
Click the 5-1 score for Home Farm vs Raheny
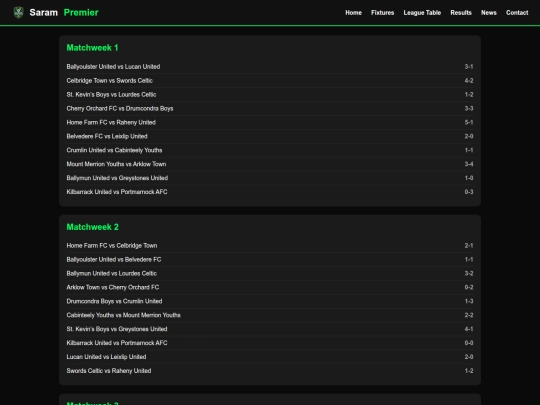pos(469,122)
